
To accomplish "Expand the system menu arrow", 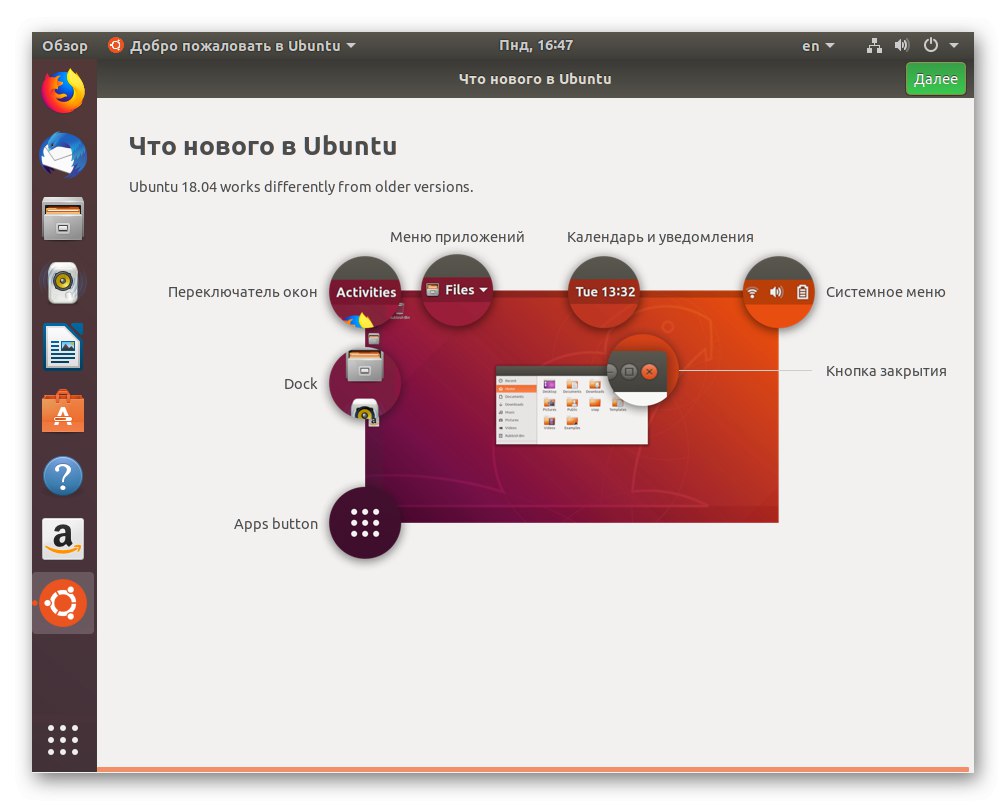I will pyautogui.click(x=953, y=46).
